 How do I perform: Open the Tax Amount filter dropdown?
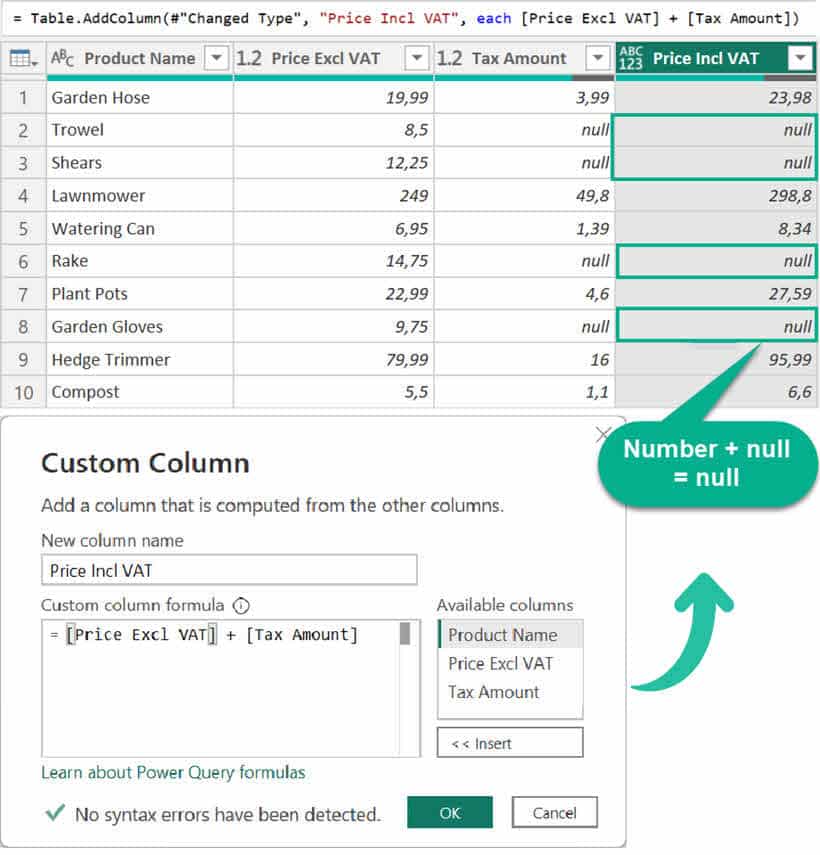(596, 58)
